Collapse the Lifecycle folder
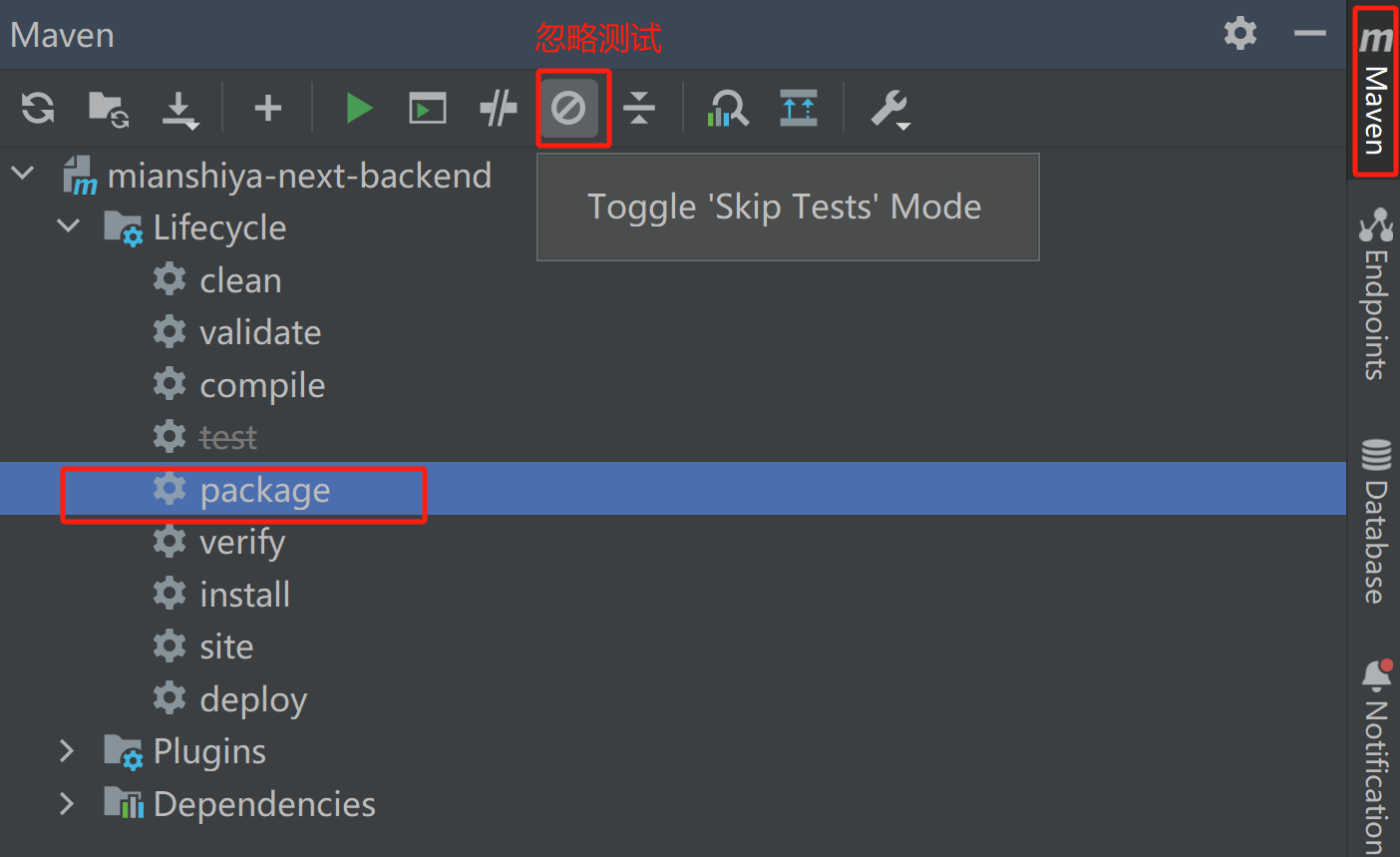The image size is (1400, 857). (68, 226)
